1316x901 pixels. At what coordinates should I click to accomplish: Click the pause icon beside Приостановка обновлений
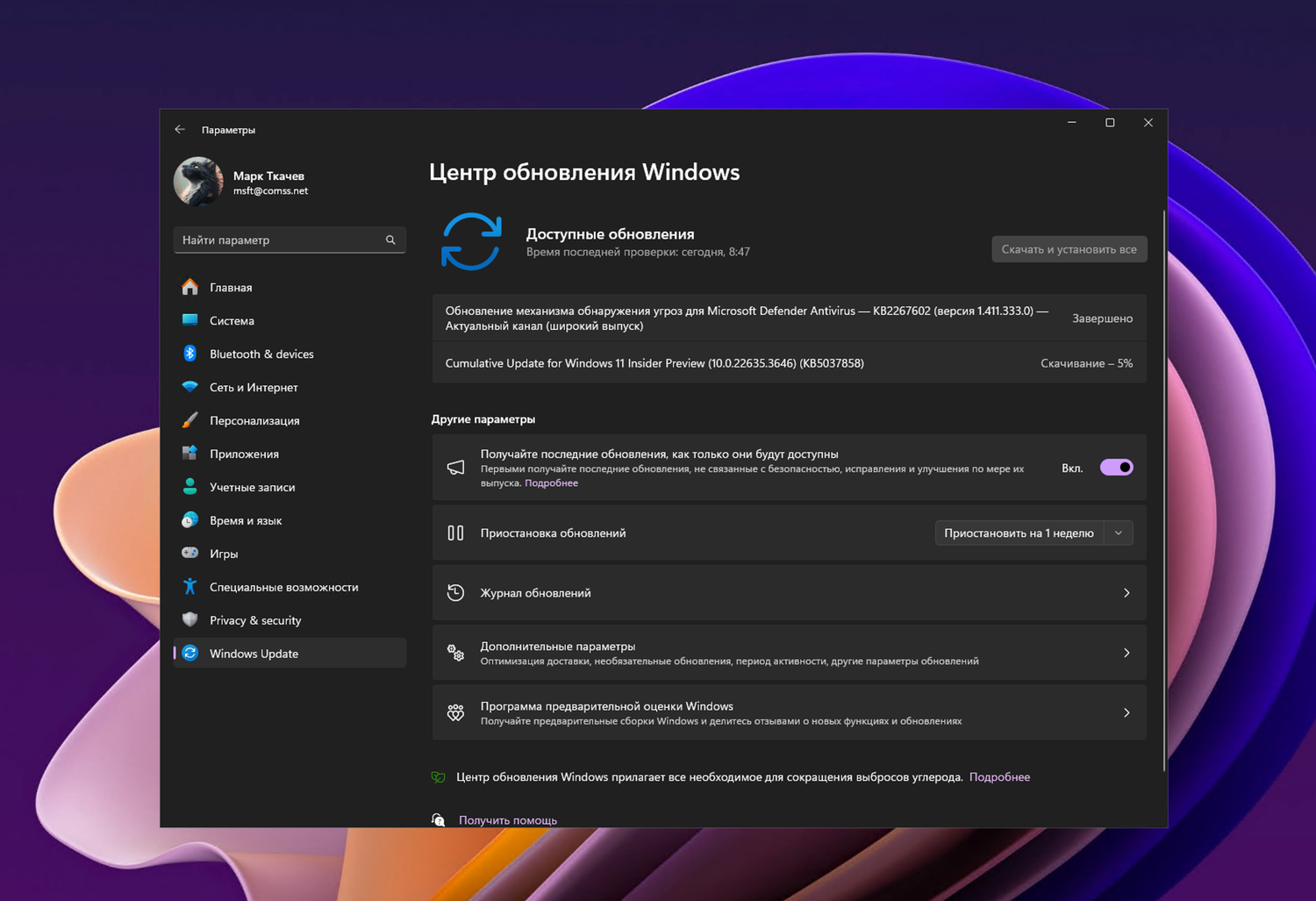tap(455, 533)
